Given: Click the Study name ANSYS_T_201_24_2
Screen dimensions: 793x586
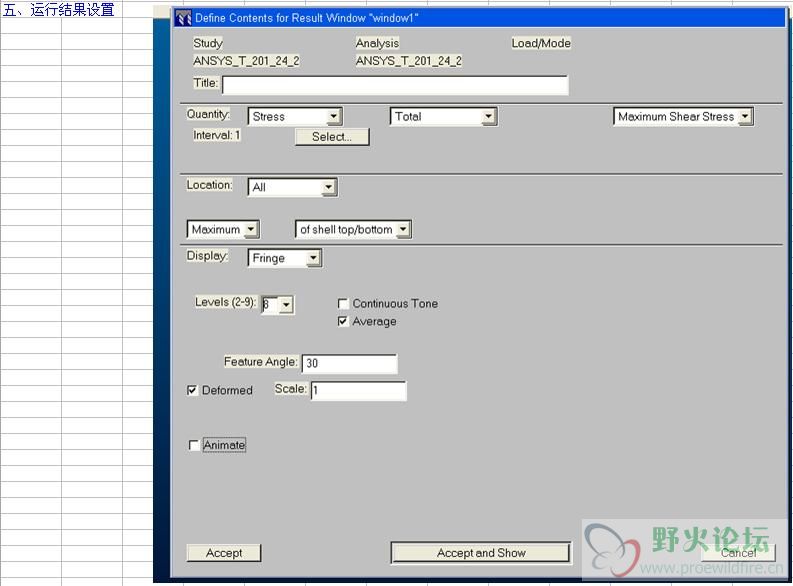Looking at the screenshot, I should pos(246,61).
